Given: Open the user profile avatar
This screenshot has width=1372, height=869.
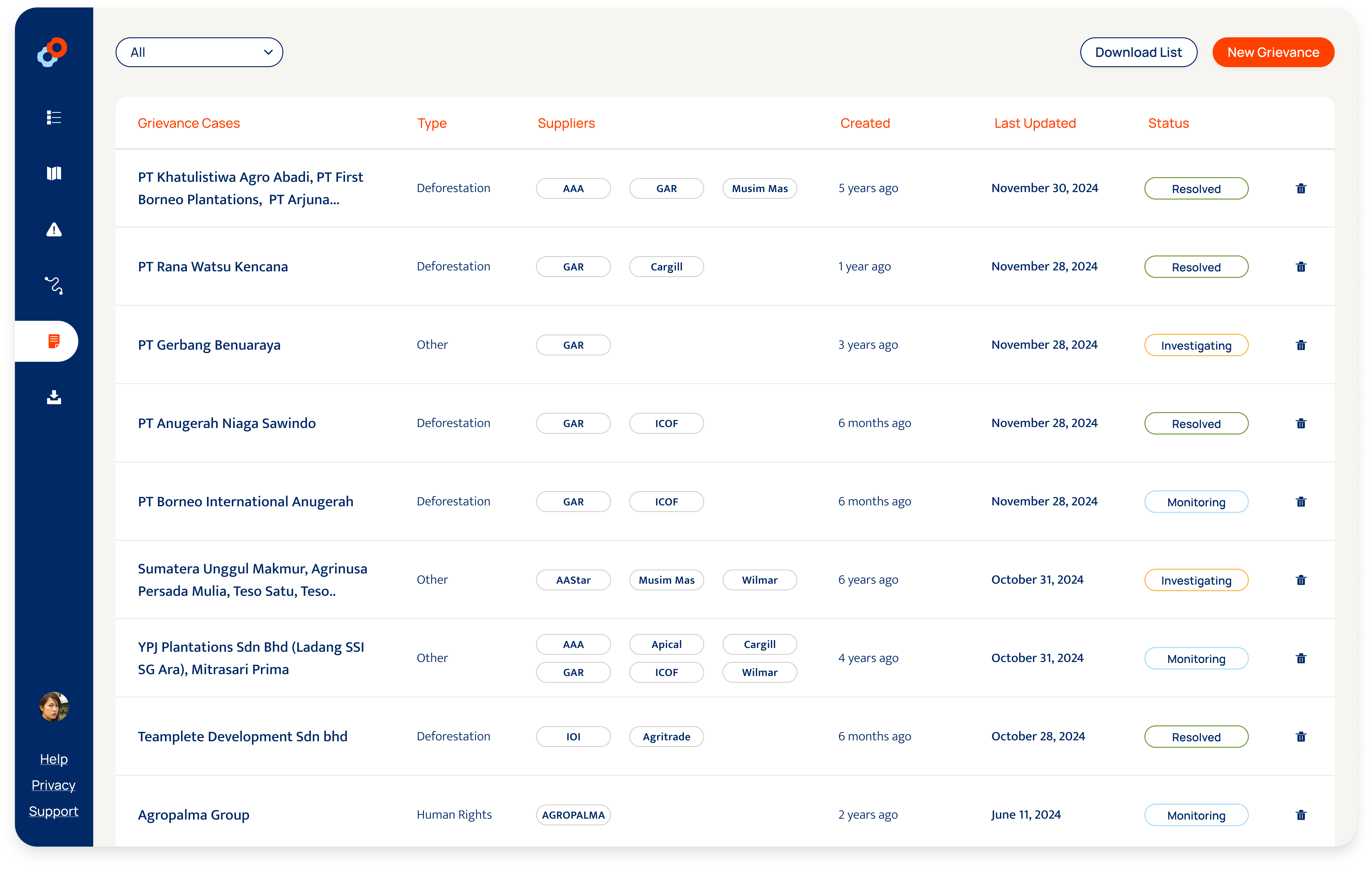Looking at the screenshot, I should point(54,707).
